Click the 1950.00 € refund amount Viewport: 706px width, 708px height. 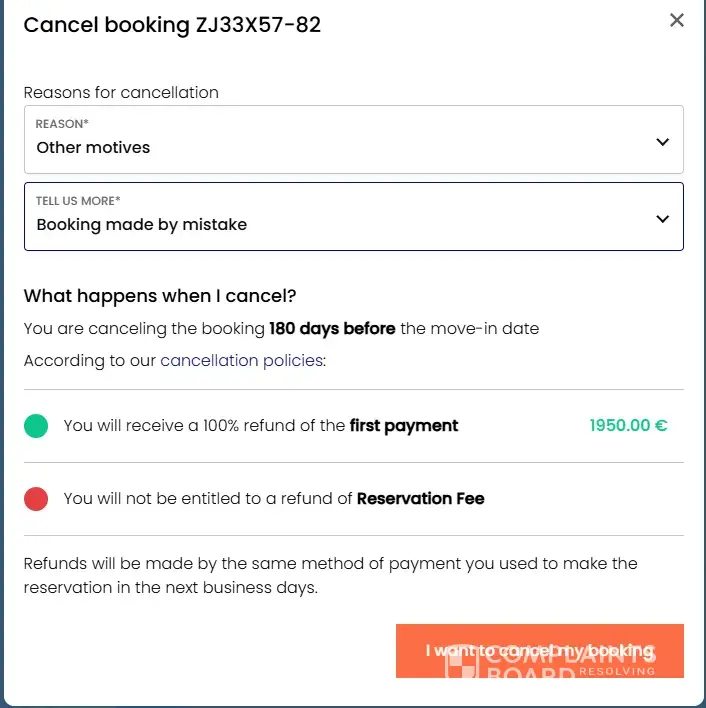coord(628,425)
